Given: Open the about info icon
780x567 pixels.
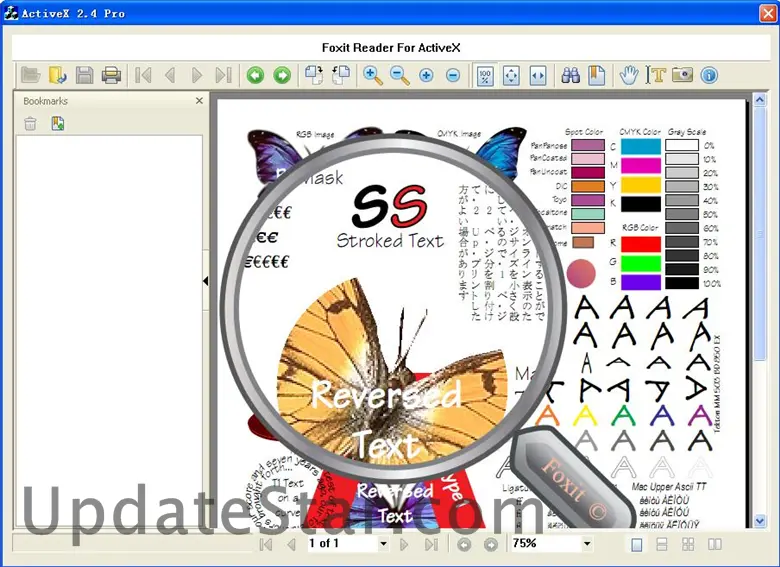Looking at the screenshot, I should (709, 75).
